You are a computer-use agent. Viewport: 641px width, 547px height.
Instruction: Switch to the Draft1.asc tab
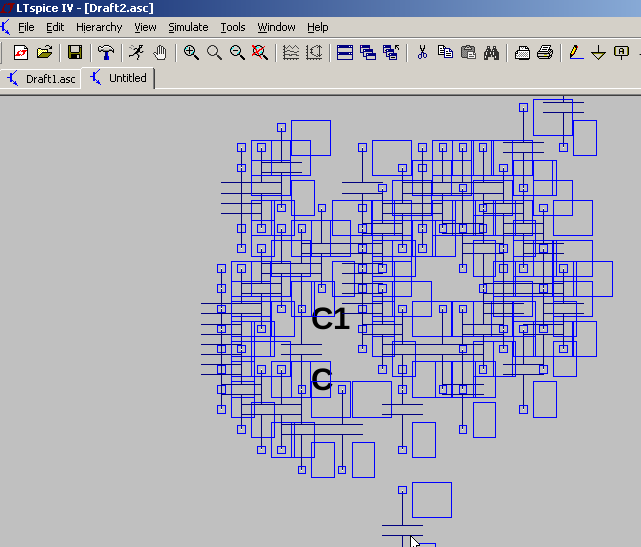click(41, 78)
